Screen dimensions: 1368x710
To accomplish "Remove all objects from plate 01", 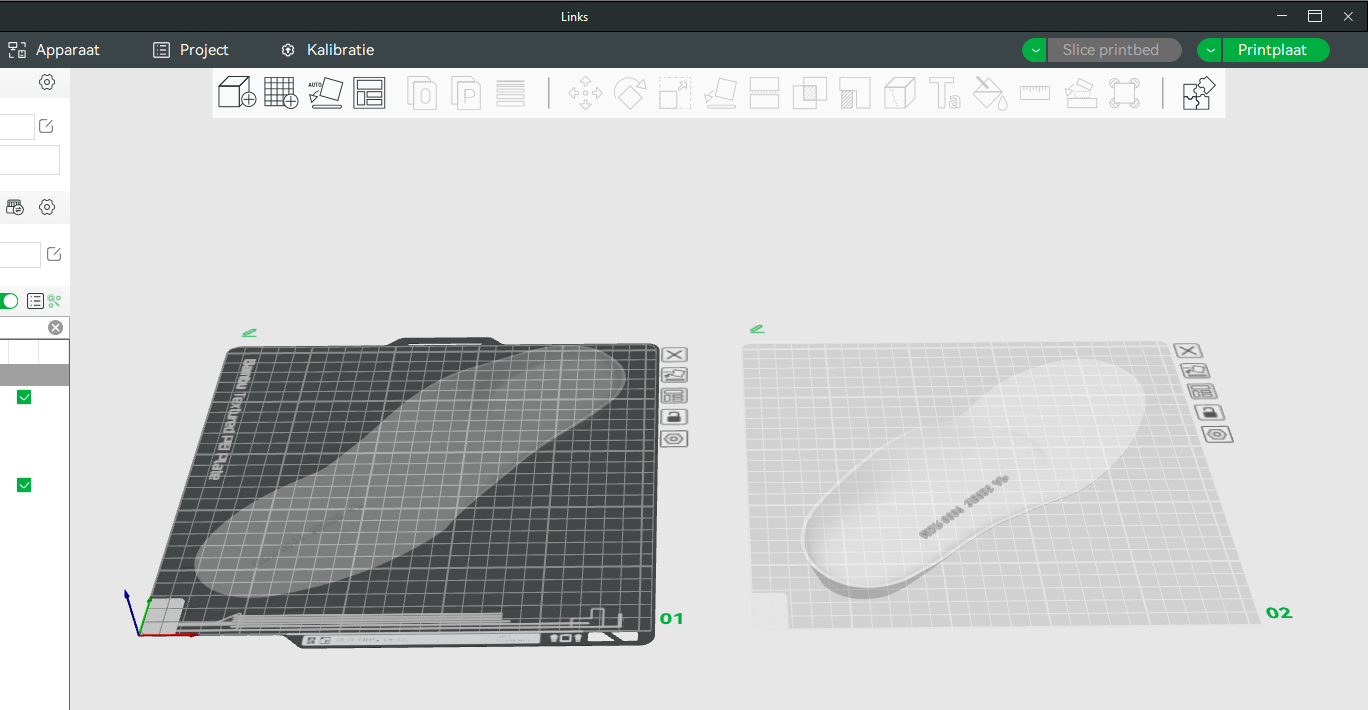I will 675,355.
